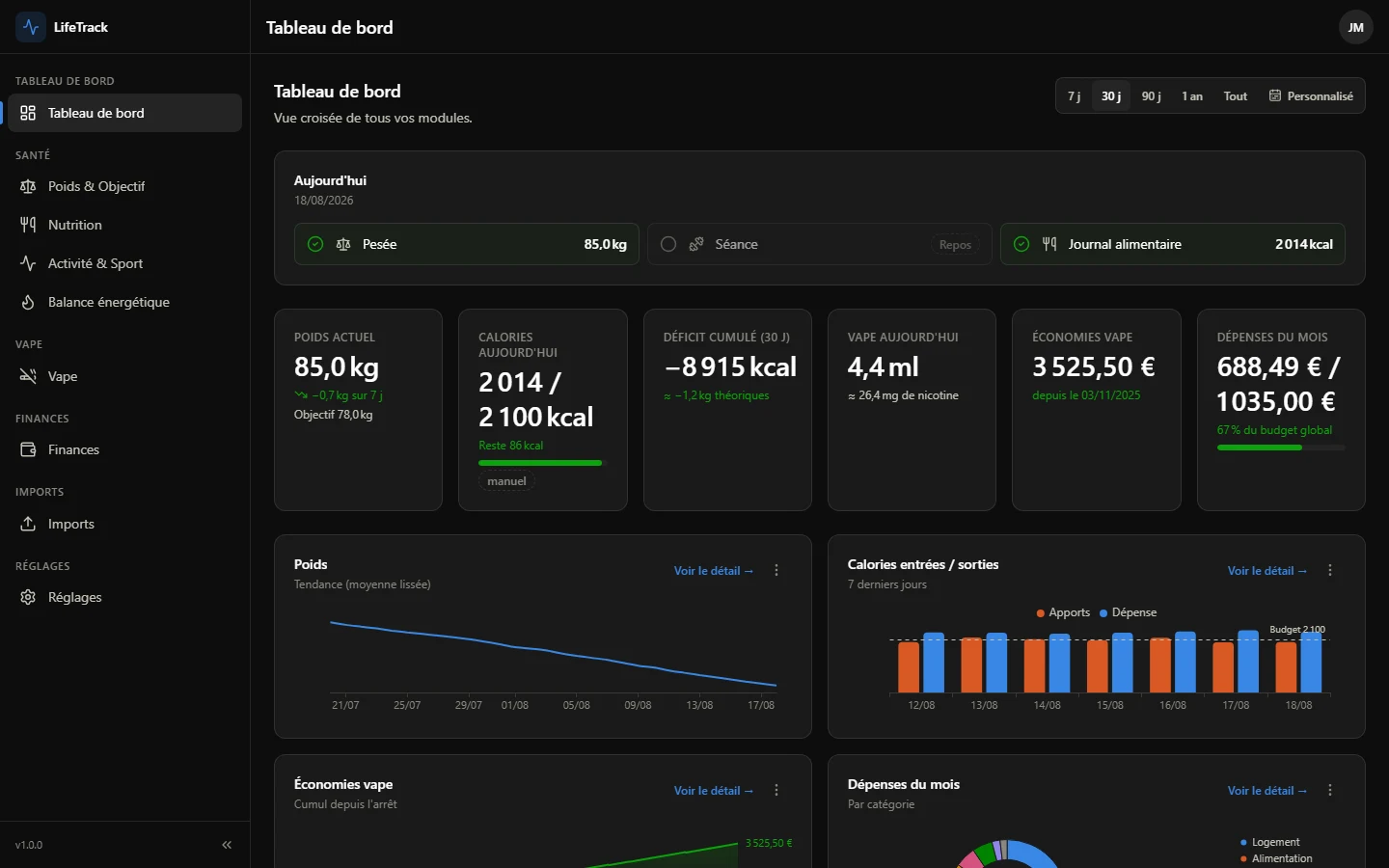This screenshot has height=868, width=1389.
Task: Toggle the Journal alimentaire check
Action: pyautogui.click(x=1021, y=244)
